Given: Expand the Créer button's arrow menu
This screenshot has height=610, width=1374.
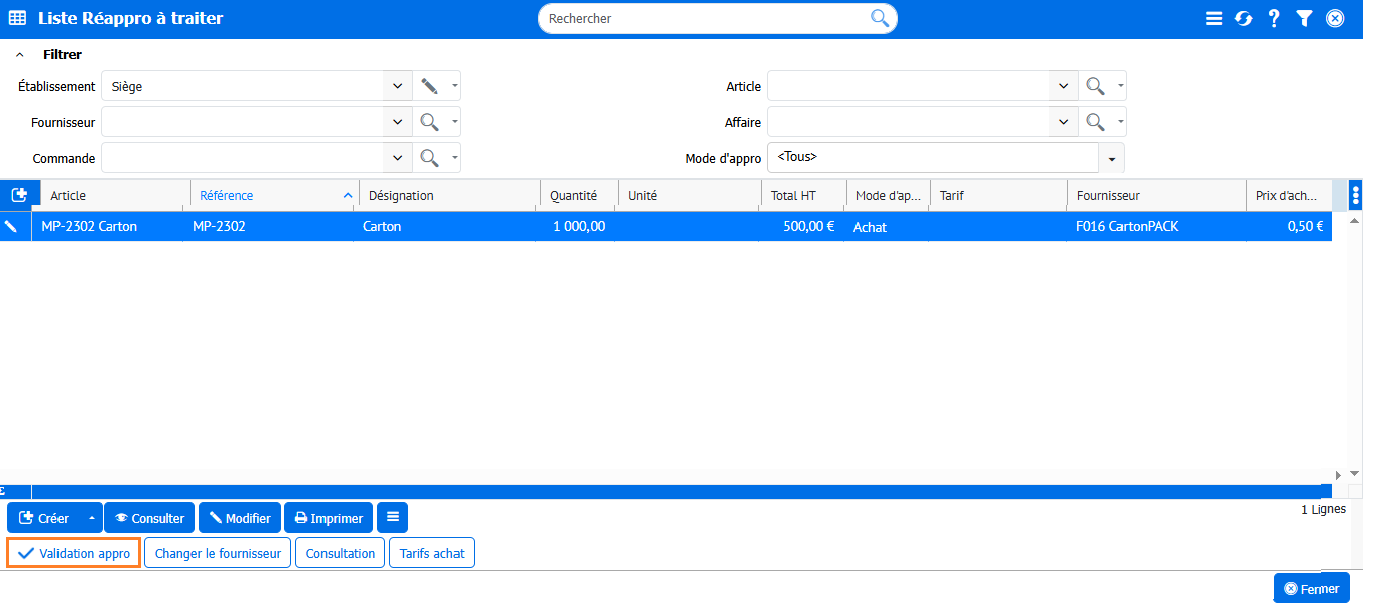Looking at the screenshot, I should point(92,518).
